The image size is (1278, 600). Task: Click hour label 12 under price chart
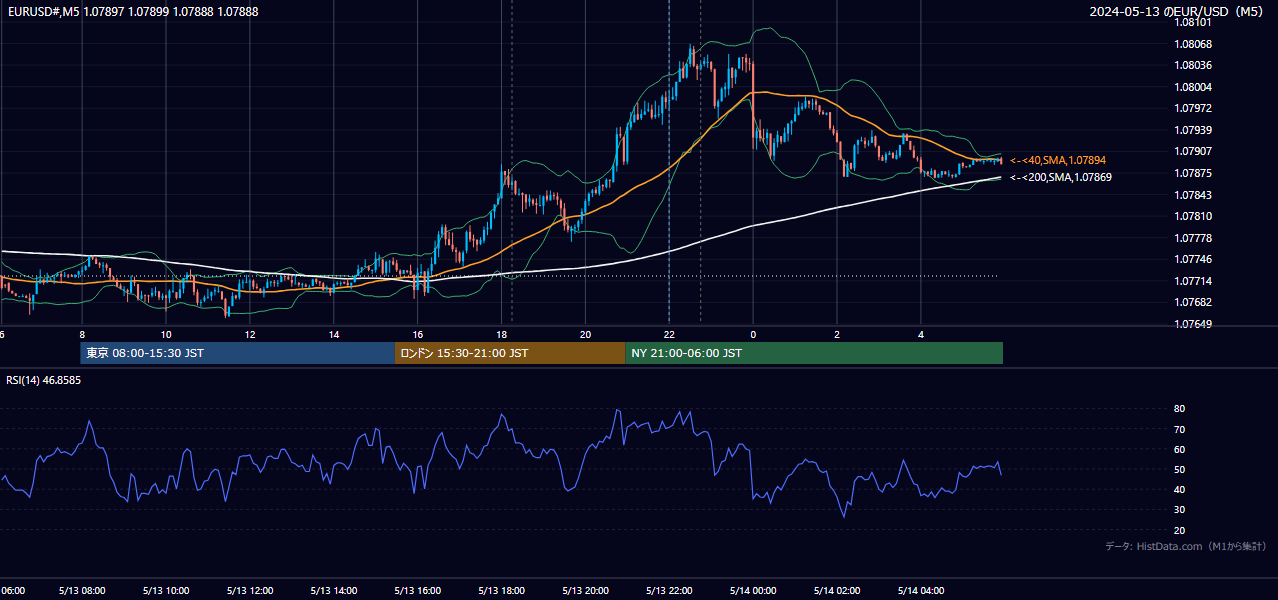(x=250, y=334)
